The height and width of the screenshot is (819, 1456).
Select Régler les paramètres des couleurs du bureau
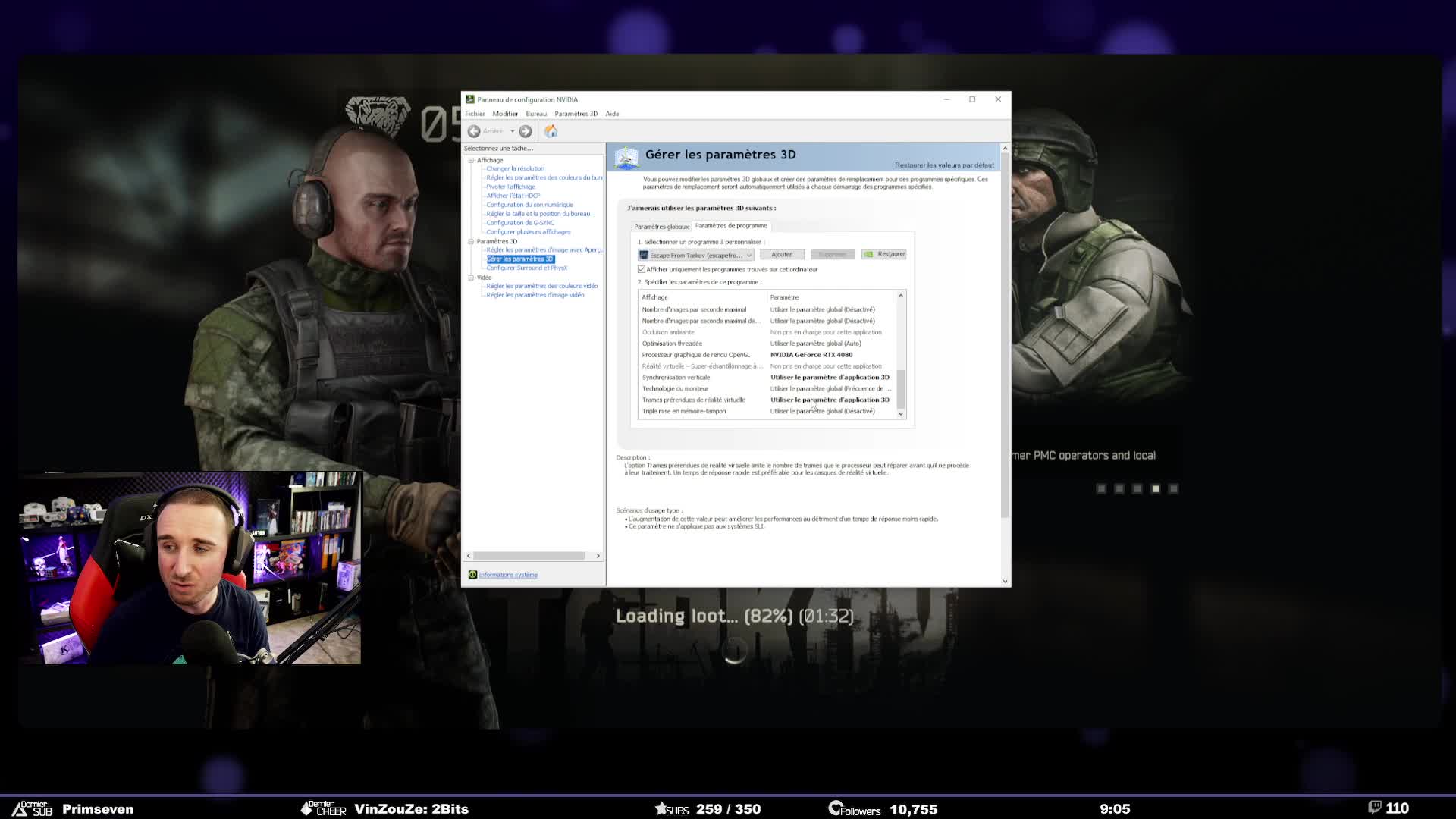[x=544, y=177]
